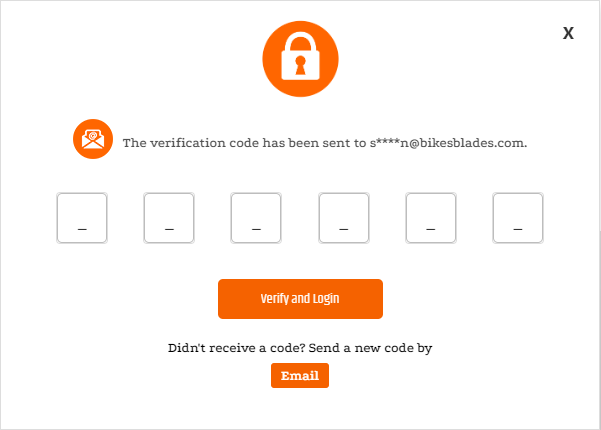Click the underscore placeholder in the first box

(x=82, y=229)
